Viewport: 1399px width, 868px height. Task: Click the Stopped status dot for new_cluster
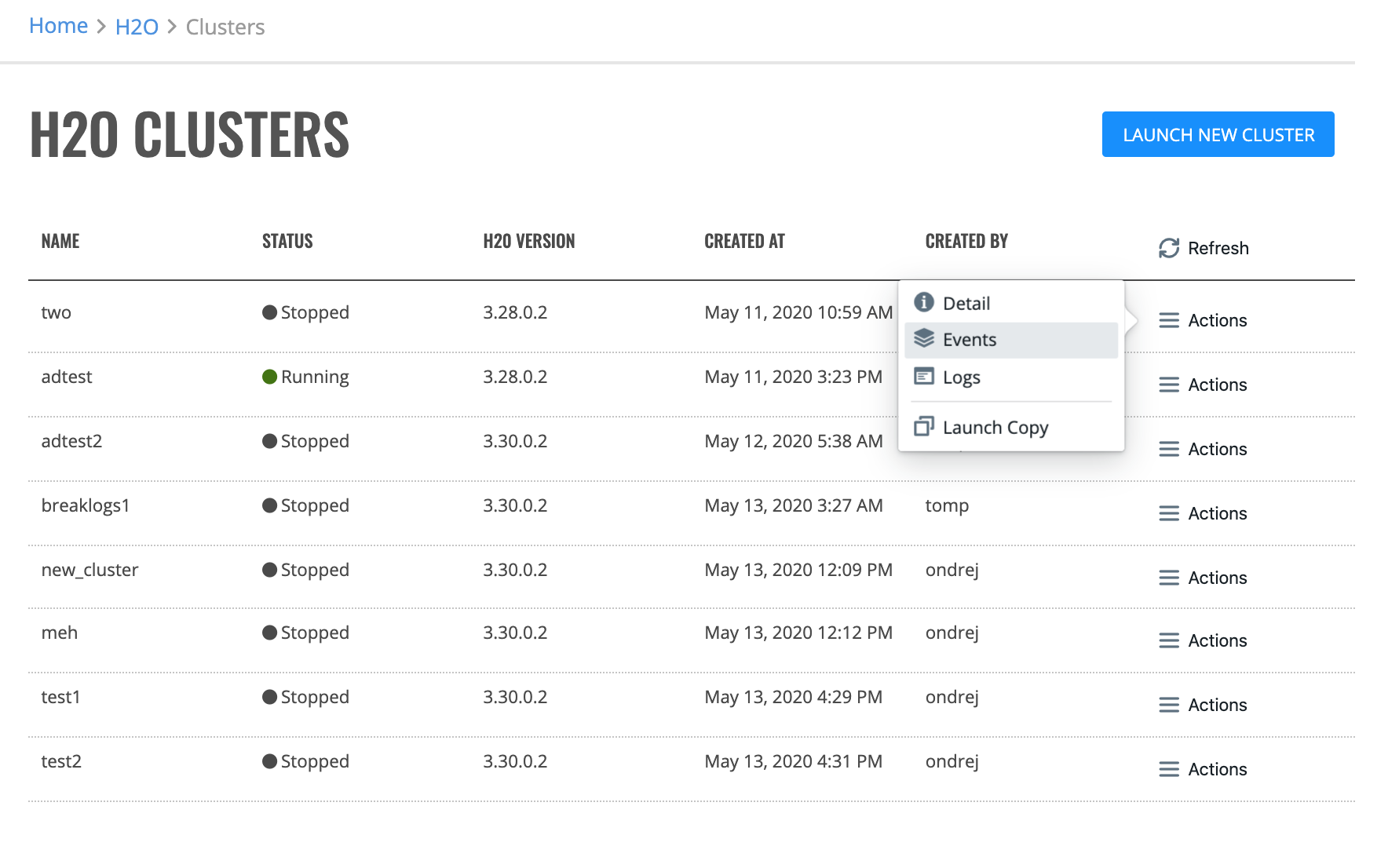269,570
